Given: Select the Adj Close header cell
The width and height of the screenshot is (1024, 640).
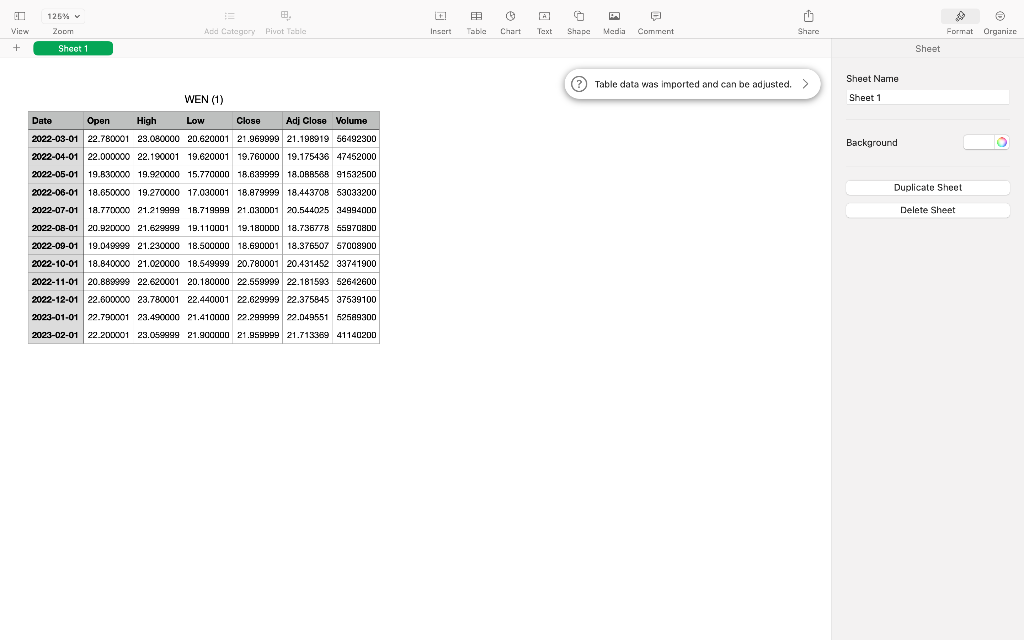Looking at the screenshot, I should click(308, 121).
